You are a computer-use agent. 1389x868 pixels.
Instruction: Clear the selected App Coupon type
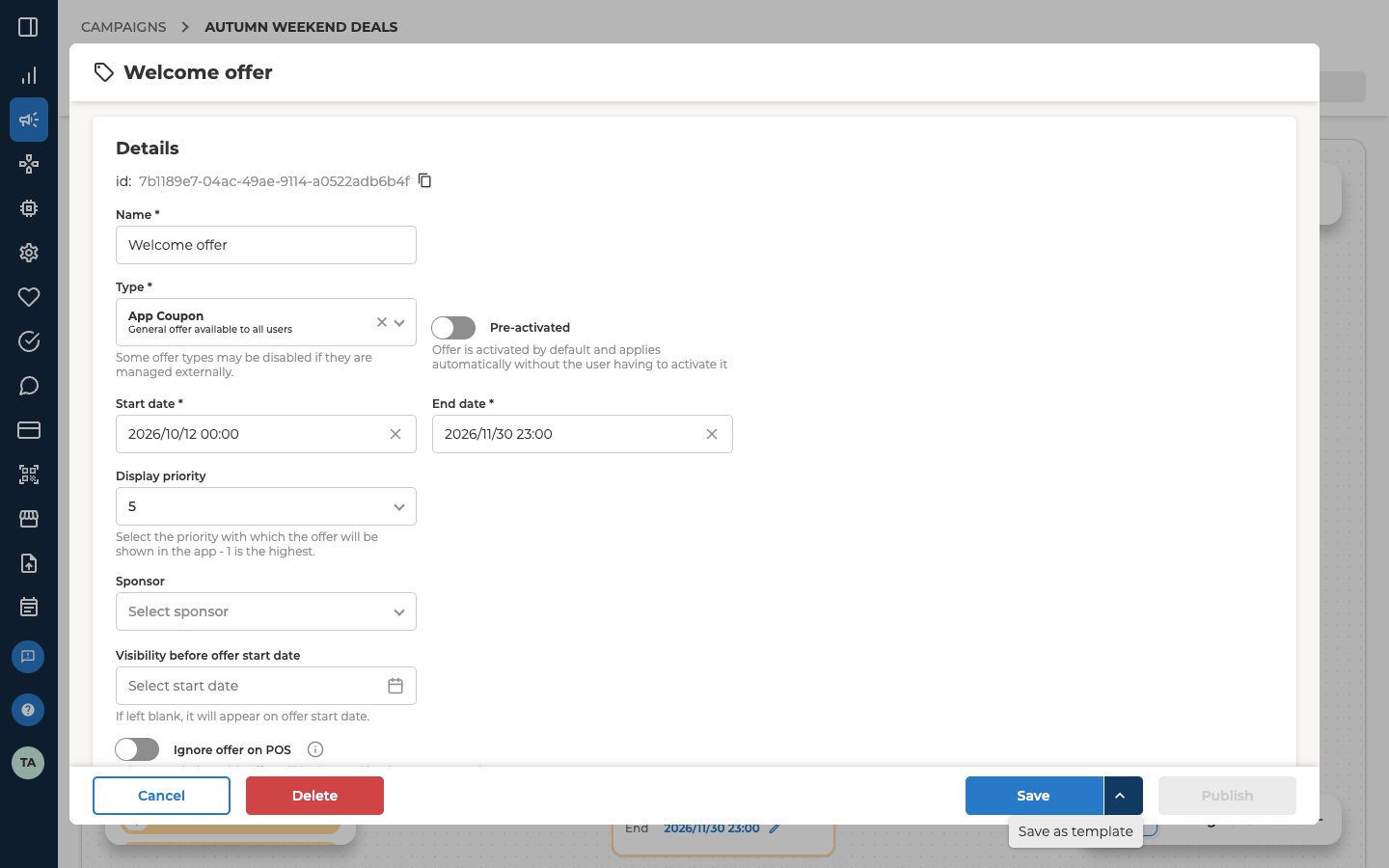pyautogui.click(x=382, y=322)
